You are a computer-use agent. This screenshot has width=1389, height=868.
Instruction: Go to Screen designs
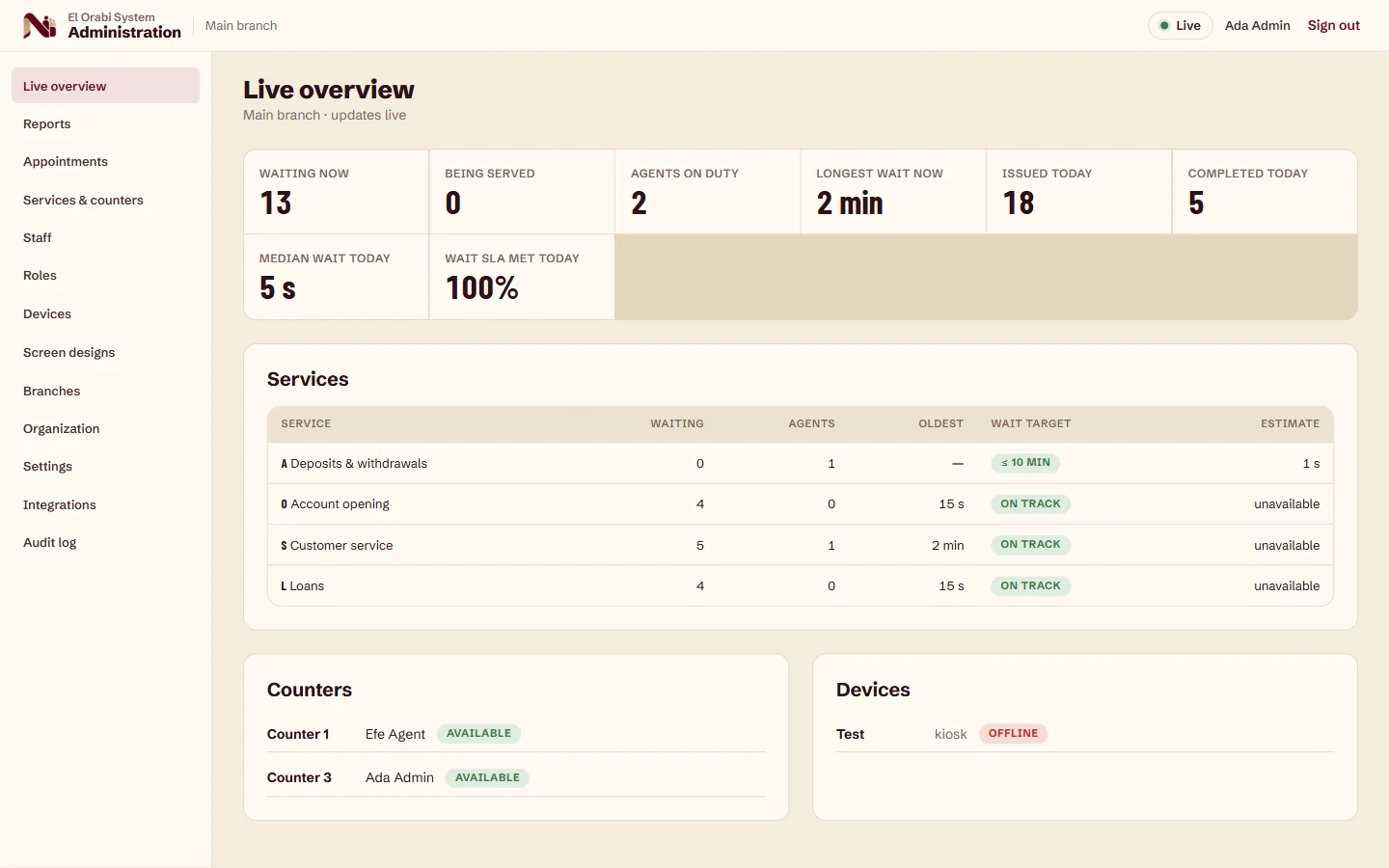coord(105,352)
